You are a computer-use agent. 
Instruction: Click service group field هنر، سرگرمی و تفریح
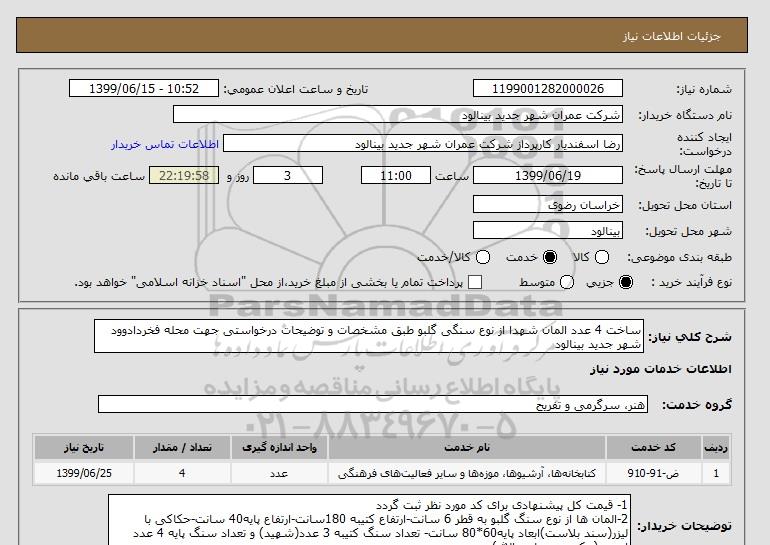click(x=373, y=404)
